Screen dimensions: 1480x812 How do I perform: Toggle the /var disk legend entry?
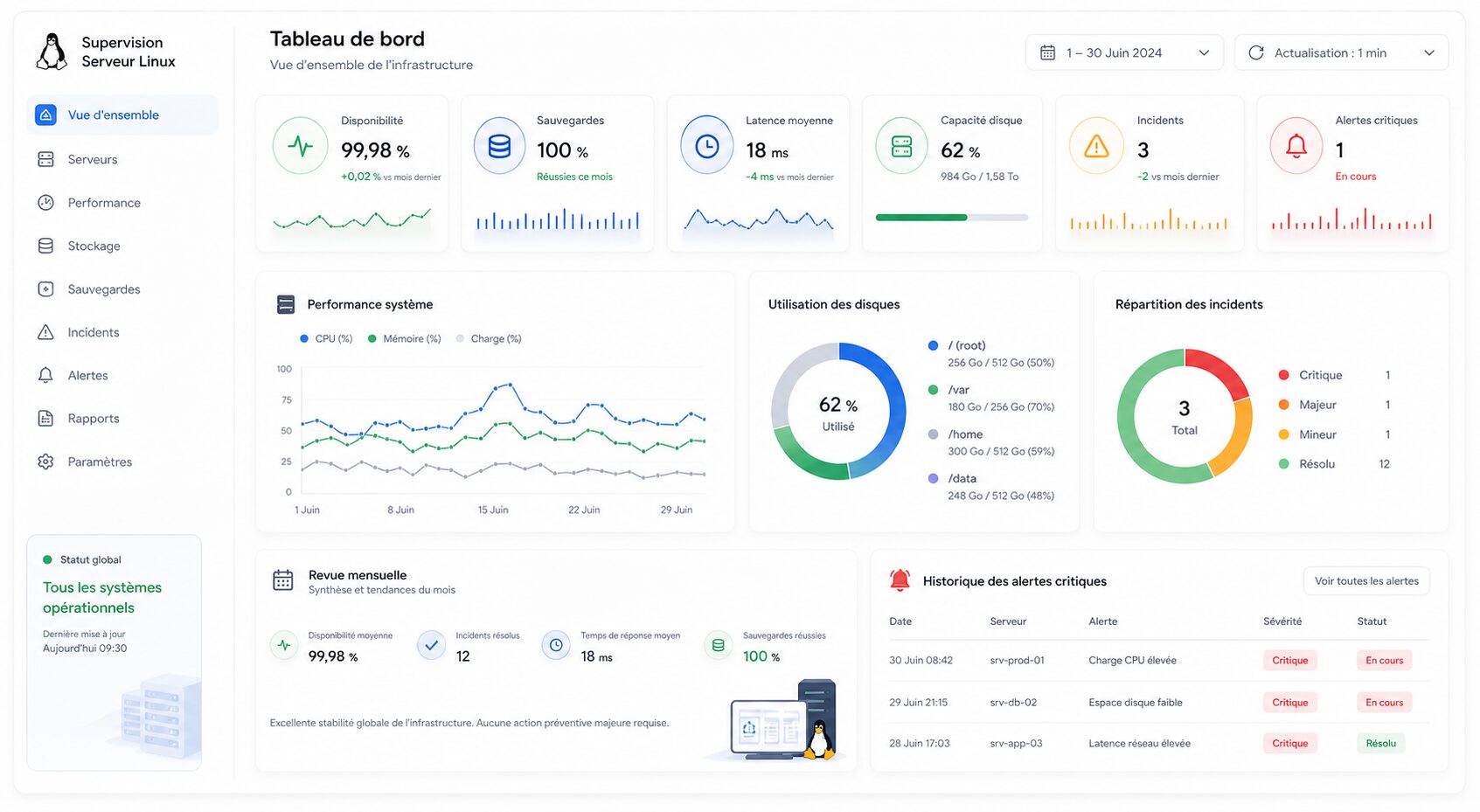pyautogui.click(x=991, y=399)
